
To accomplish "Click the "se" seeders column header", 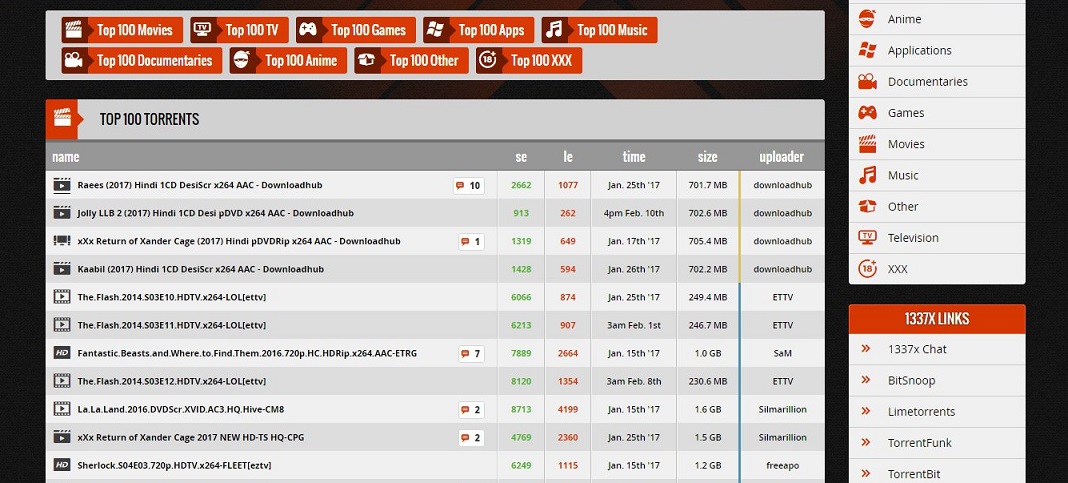I will tap(521, 157).
